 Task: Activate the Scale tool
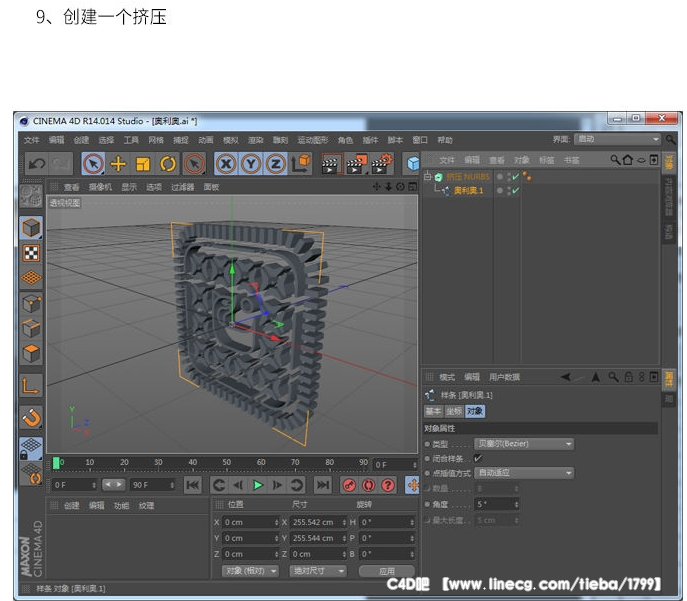tap(143, 164)
